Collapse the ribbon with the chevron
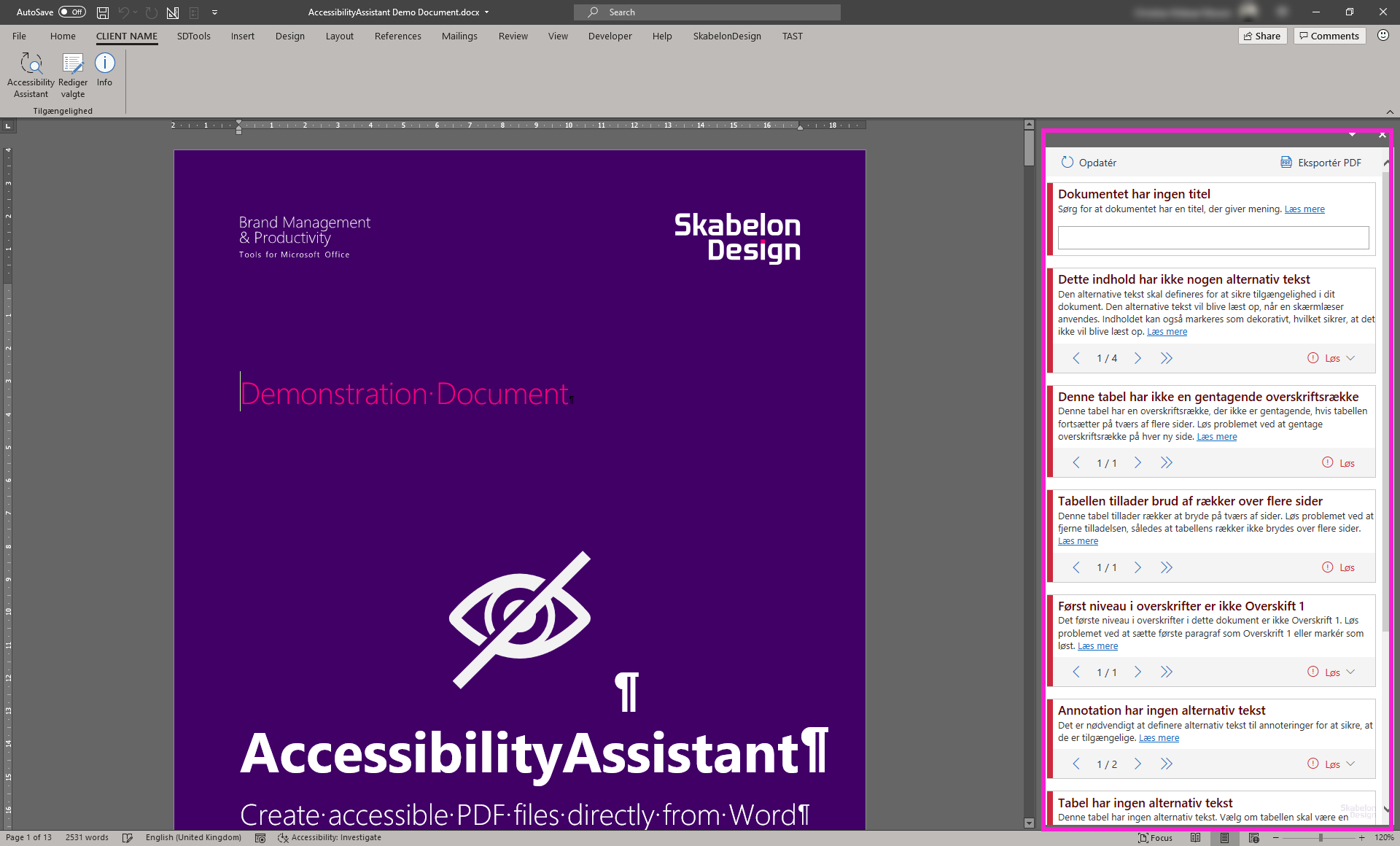The height and width of the screenshot is (846, 1400). 1390,112
